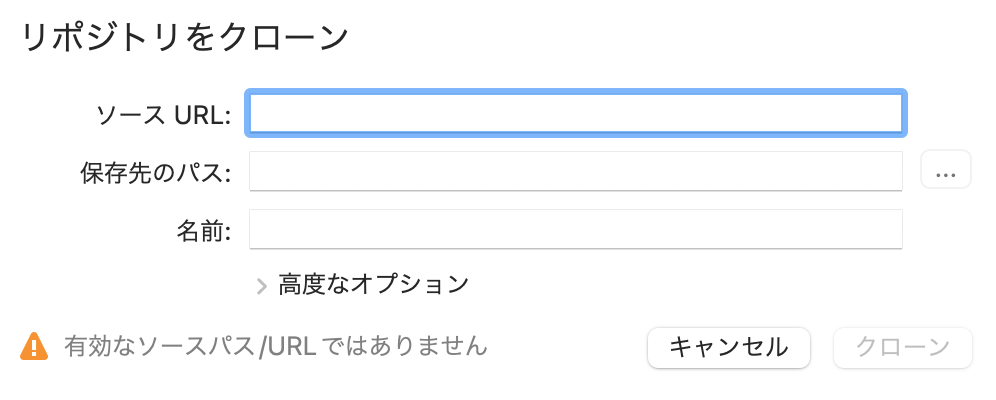
Task: Click inside the 保存先のパス text field
Action: click(x=575, y=170)
